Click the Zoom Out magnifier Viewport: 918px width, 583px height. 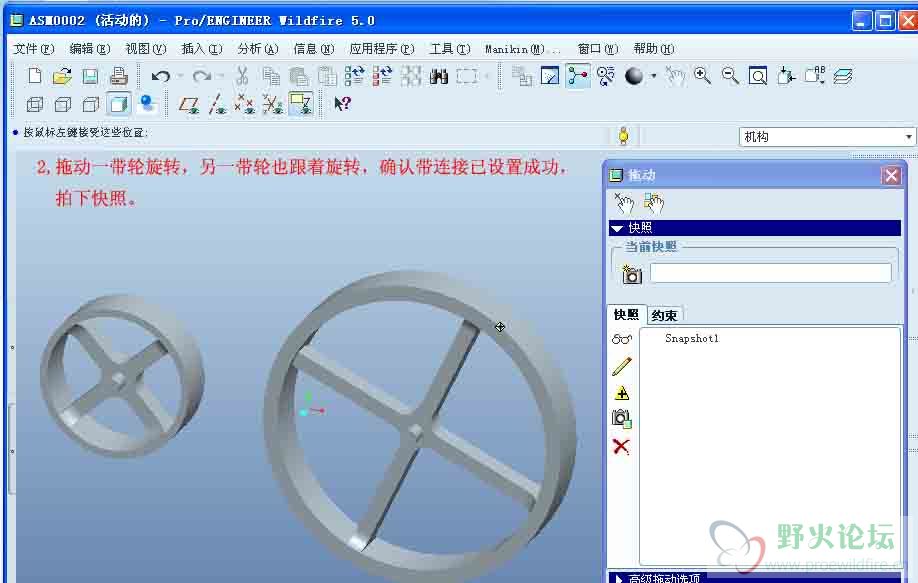[730, 76]
